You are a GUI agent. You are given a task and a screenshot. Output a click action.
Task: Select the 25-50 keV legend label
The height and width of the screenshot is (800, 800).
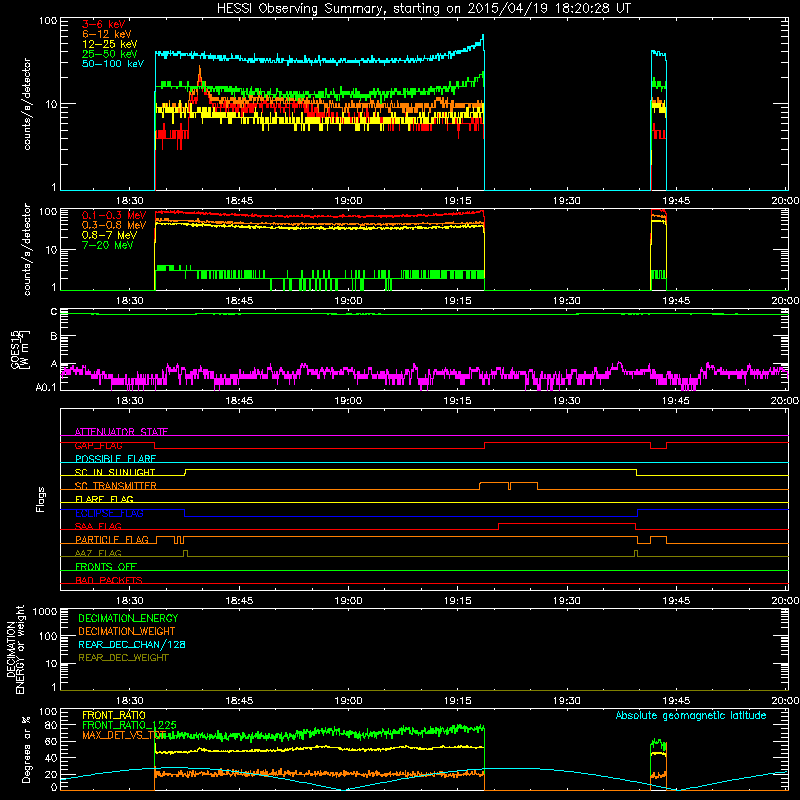pos(109,54)
